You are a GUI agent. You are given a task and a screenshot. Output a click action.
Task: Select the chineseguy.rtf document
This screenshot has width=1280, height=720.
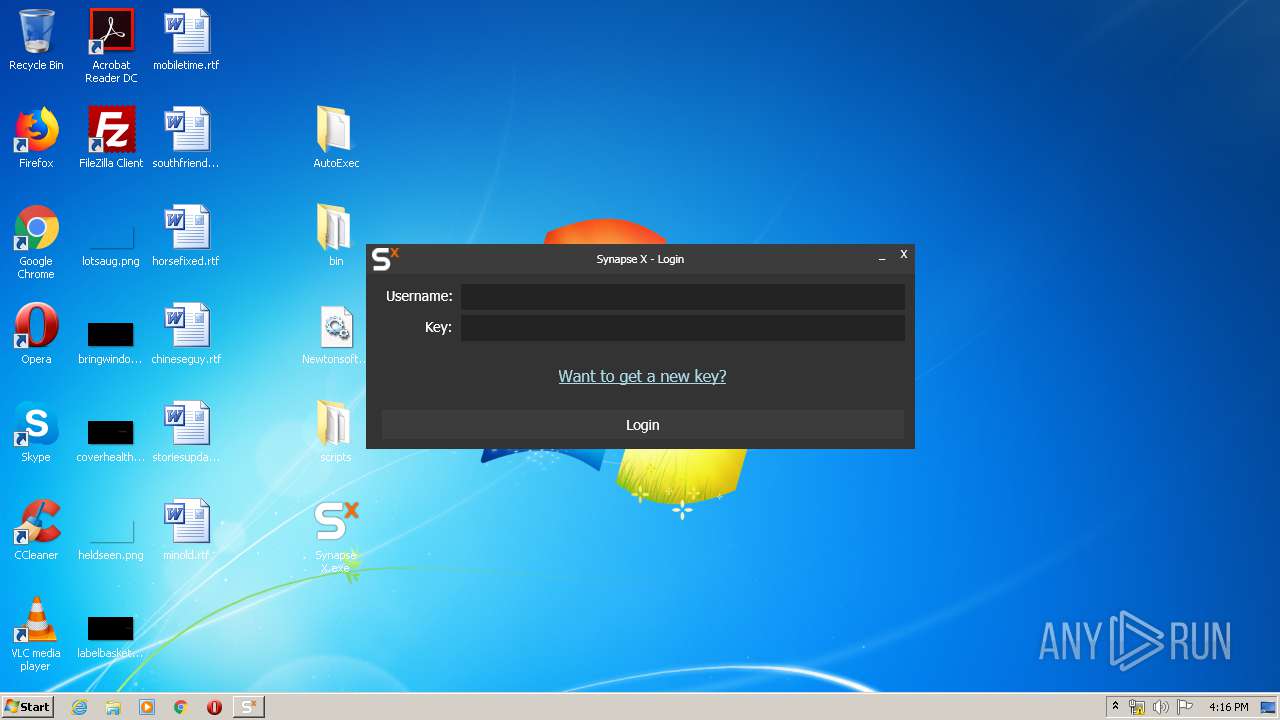pyautogui.click(x=186, y=334)
